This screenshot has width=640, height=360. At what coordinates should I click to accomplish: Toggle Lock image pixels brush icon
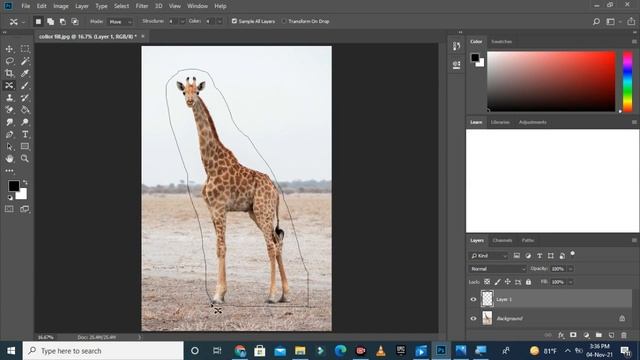[x=497, y=282]
